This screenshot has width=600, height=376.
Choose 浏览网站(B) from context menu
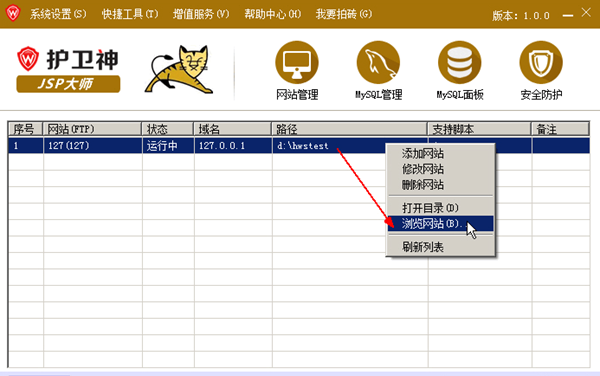pyautogui.click(x=440, y=223)
